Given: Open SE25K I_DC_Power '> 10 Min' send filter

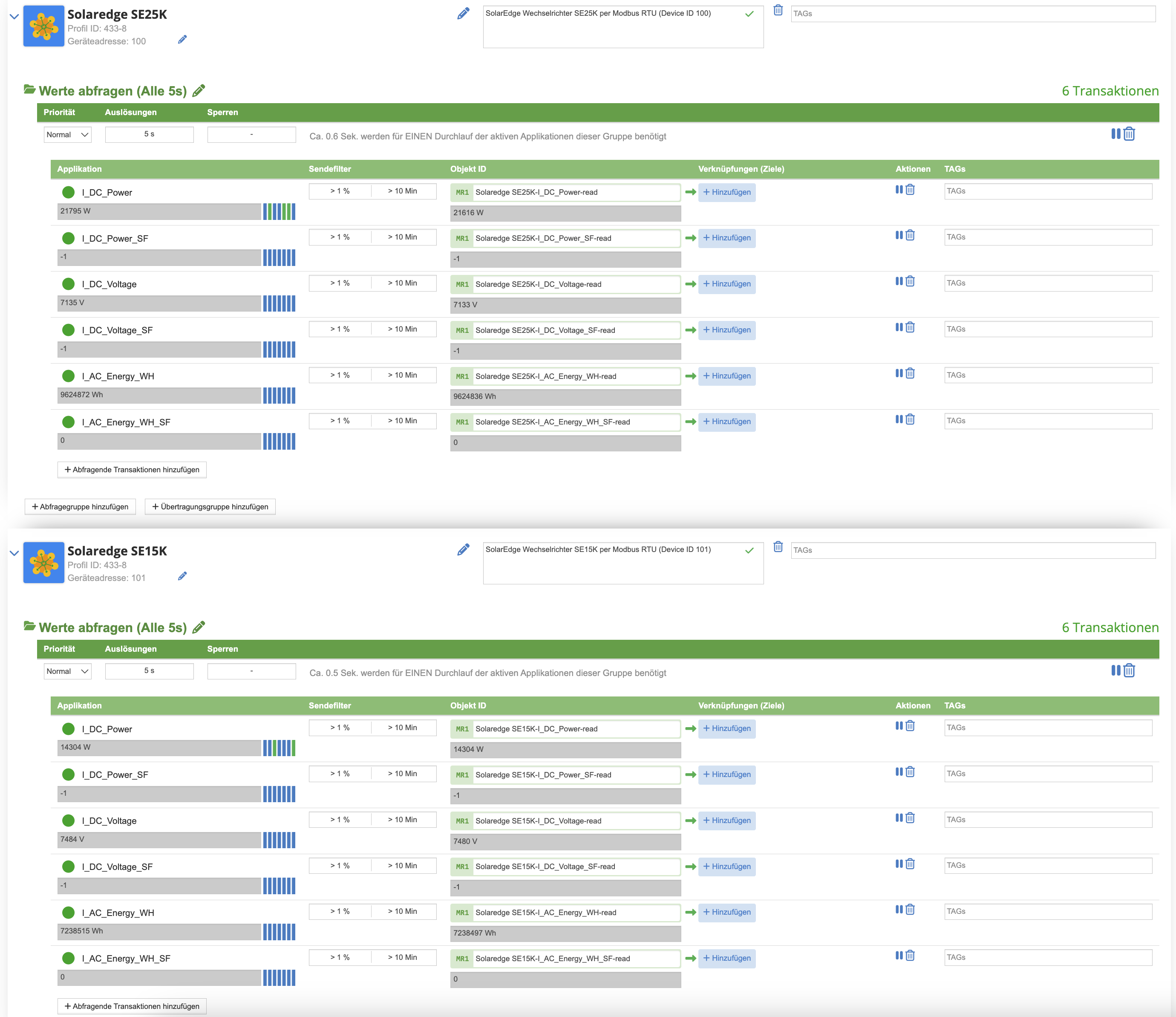Looking at the screenshot, I should (x=403, y=191).
